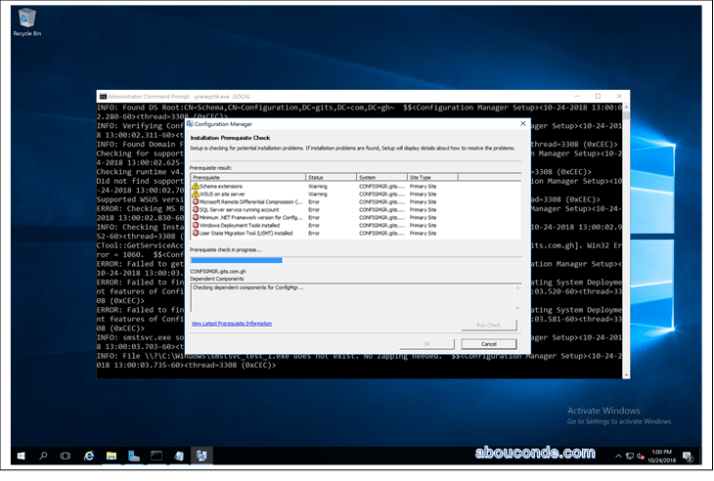Open File Explorer from the taskbar
The image size is (714, 481).
110,455
